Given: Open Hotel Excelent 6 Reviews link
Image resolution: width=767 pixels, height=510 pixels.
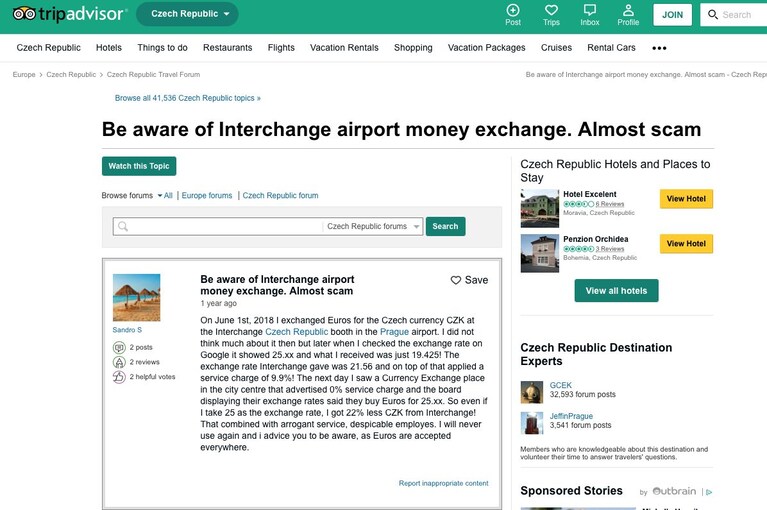Looking at the screenshot, I should click(609, 204).
